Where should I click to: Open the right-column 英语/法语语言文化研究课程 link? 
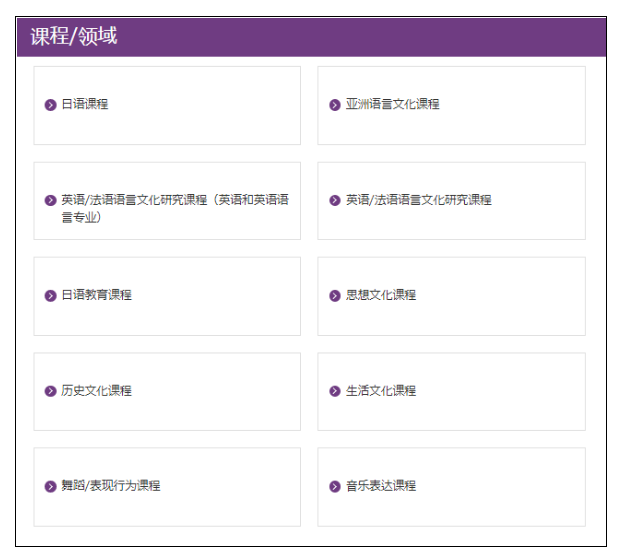[419, 200]
